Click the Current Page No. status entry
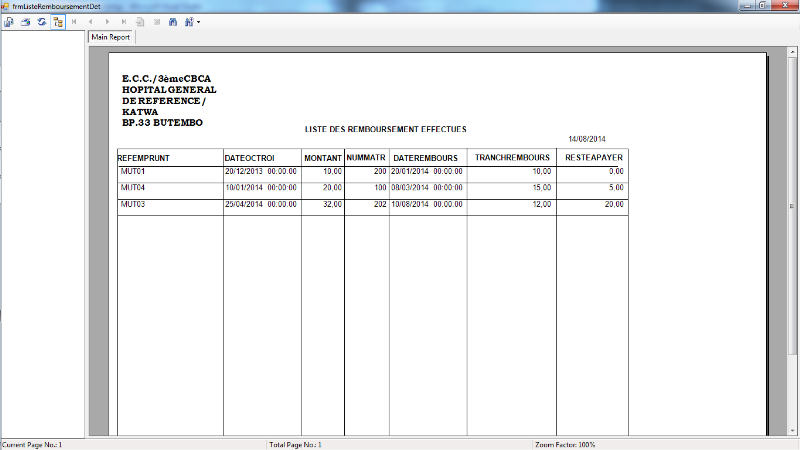800x450 pixels. (x=32, y=445)
